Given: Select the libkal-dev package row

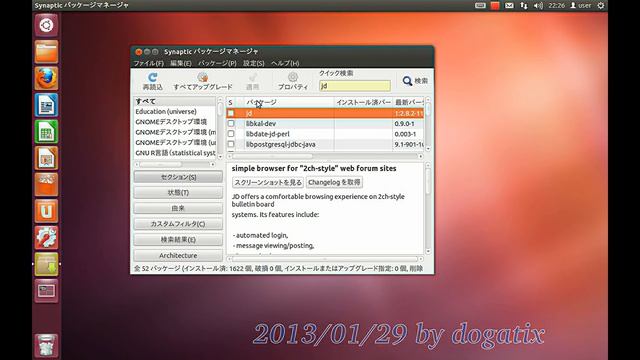Looking at the screenshot, I should point(325,123).
